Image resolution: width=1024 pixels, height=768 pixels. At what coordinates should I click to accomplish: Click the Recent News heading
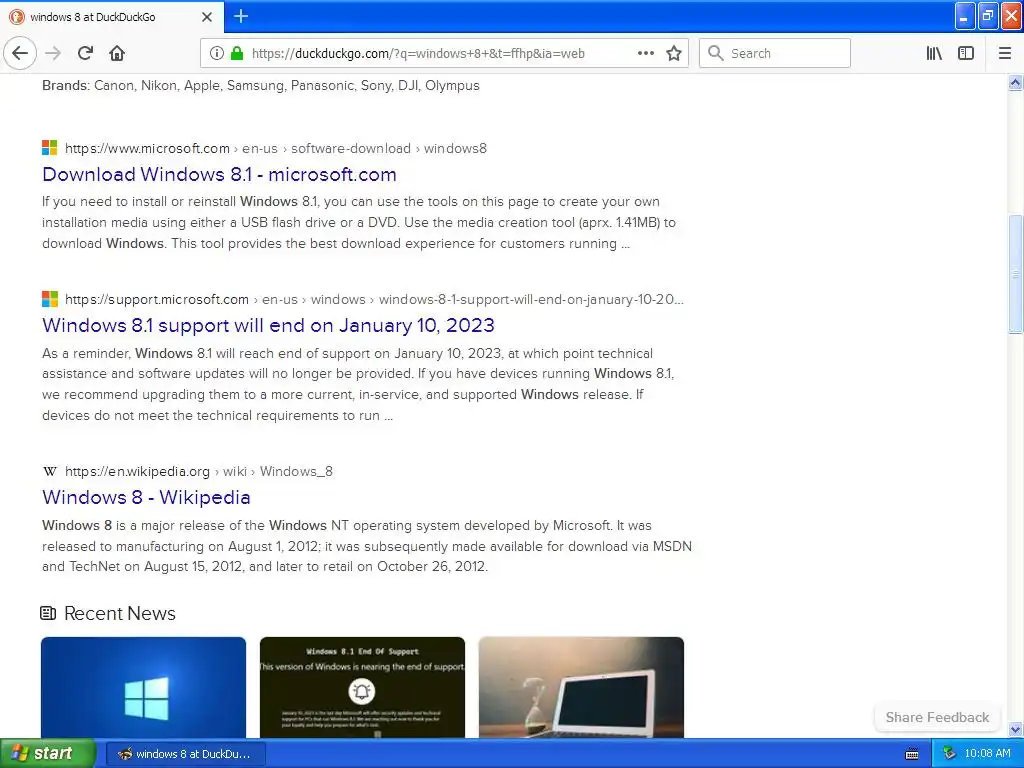[x=120, y=613]
